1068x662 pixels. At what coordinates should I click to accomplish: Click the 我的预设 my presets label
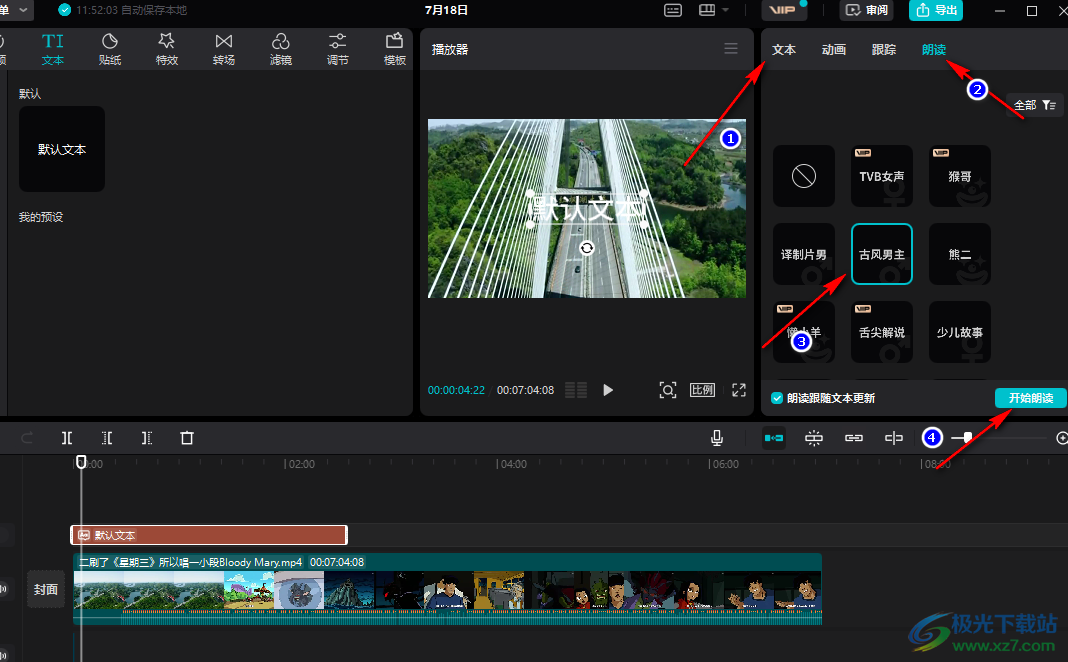click(x=41, y=217)
